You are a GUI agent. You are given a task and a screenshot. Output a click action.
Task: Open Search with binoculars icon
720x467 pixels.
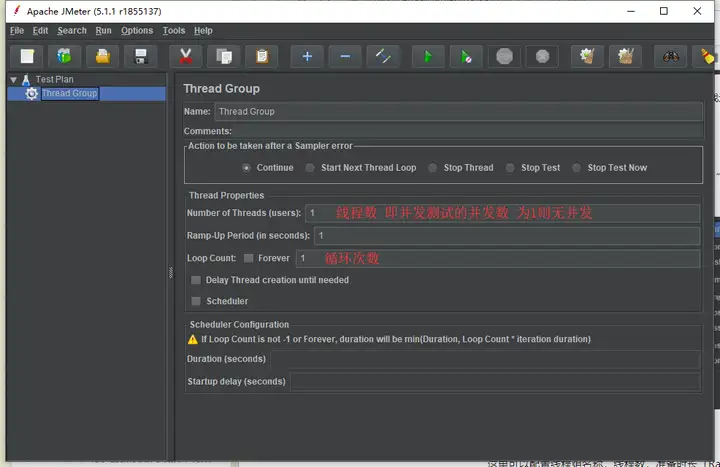(670, 56)
